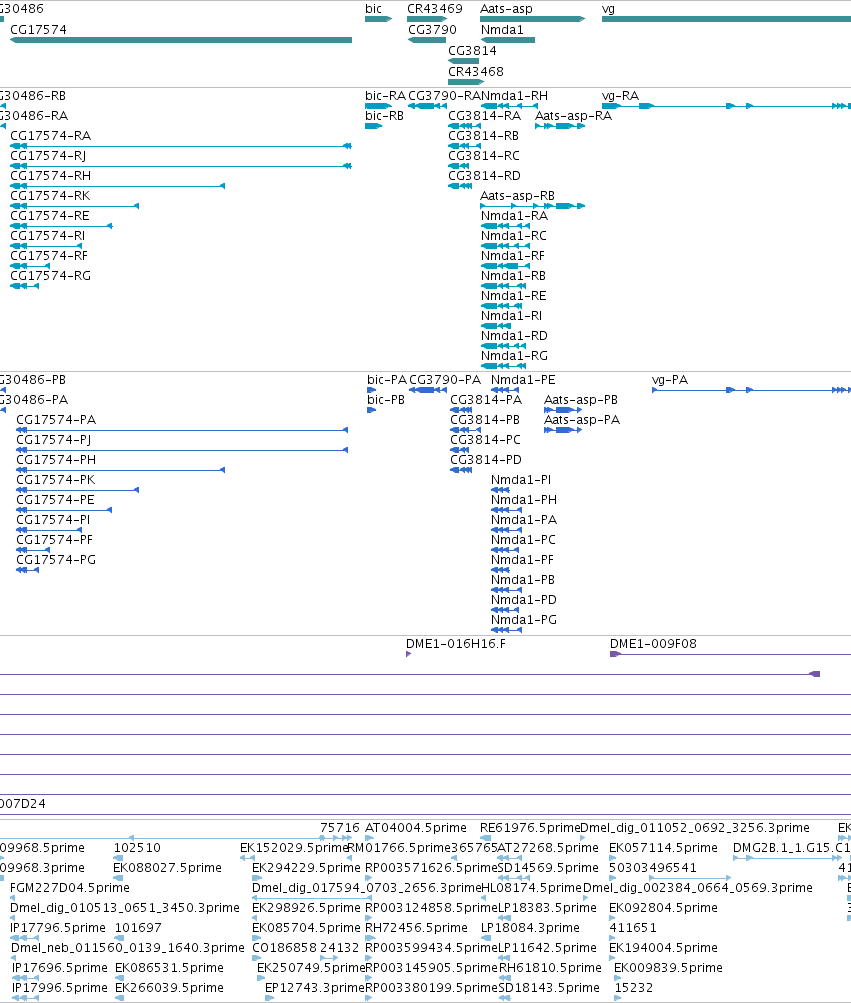Click the Aats-asp-PA protein label

tap(582, 420)
